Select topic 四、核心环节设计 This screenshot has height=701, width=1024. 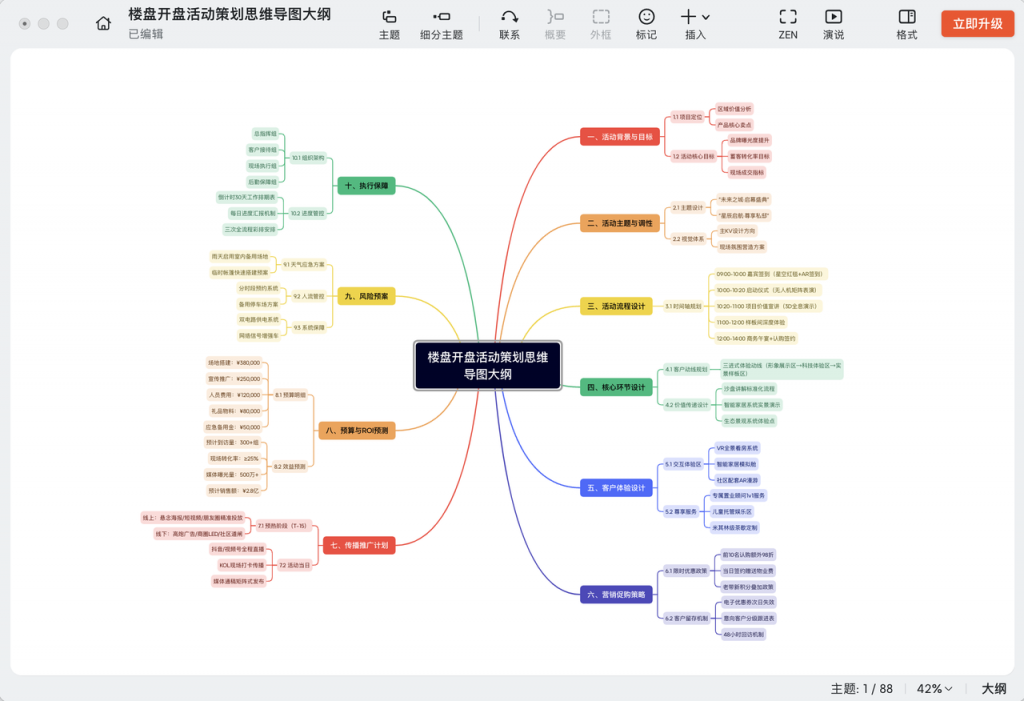(x=616, y=387)
